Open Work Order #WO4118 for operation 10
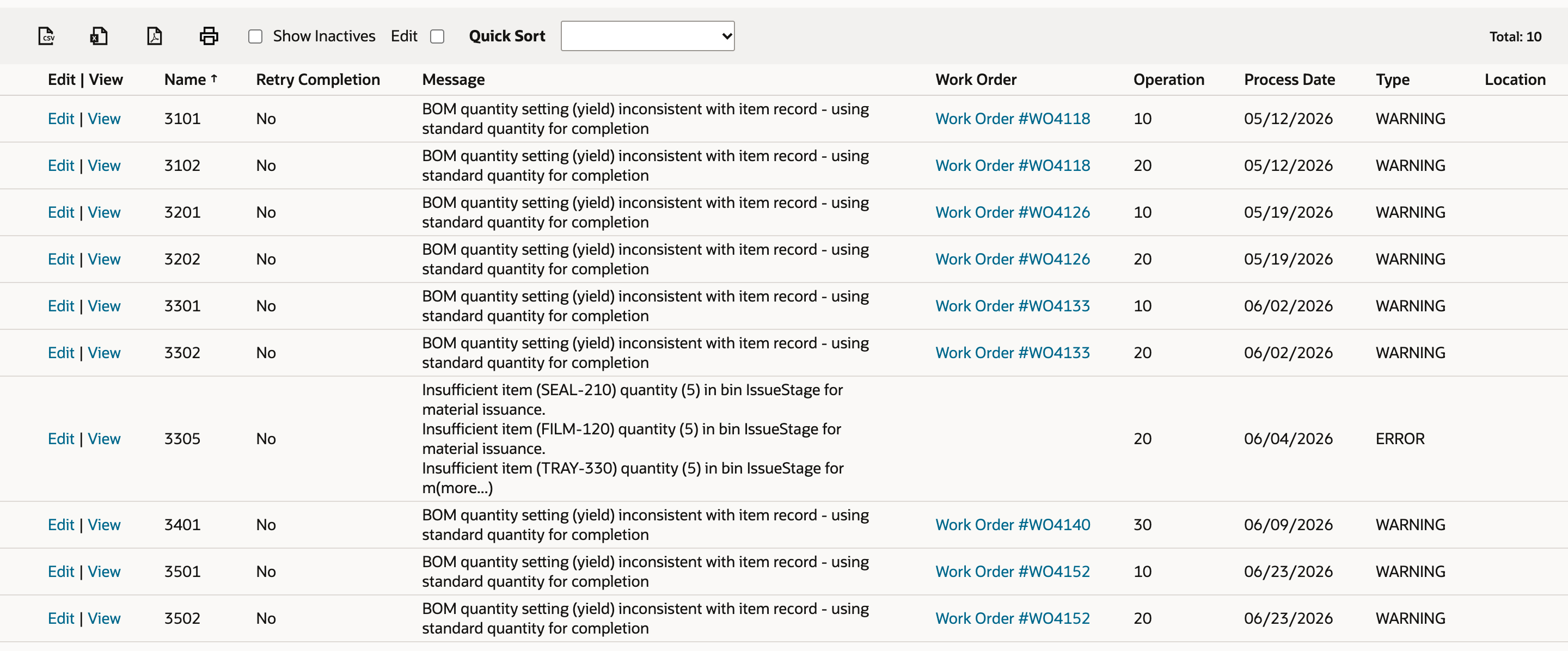 click(x=1012, y=119)
